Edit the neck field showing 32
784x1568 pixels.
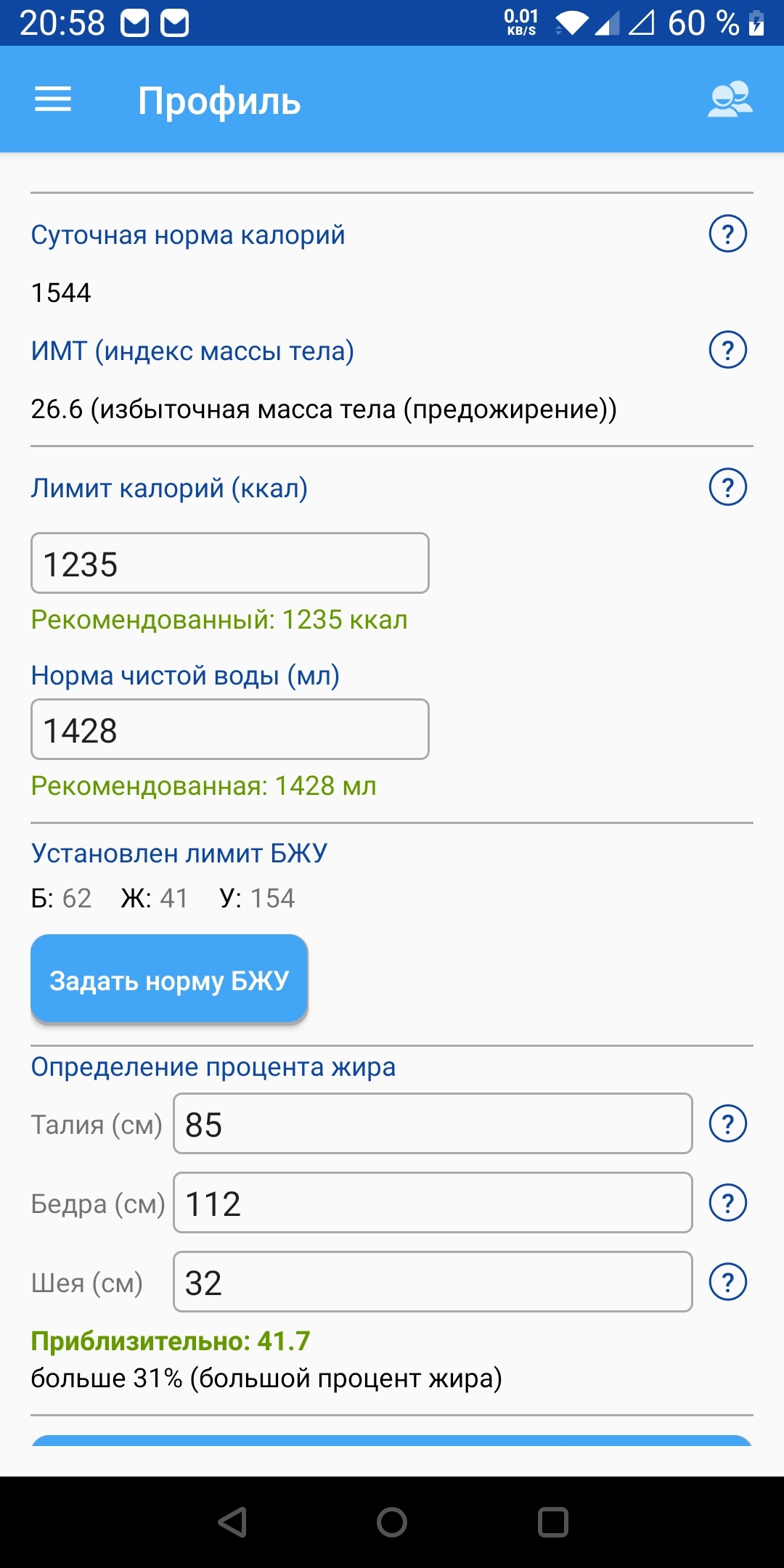click(x=432, y=1282)
